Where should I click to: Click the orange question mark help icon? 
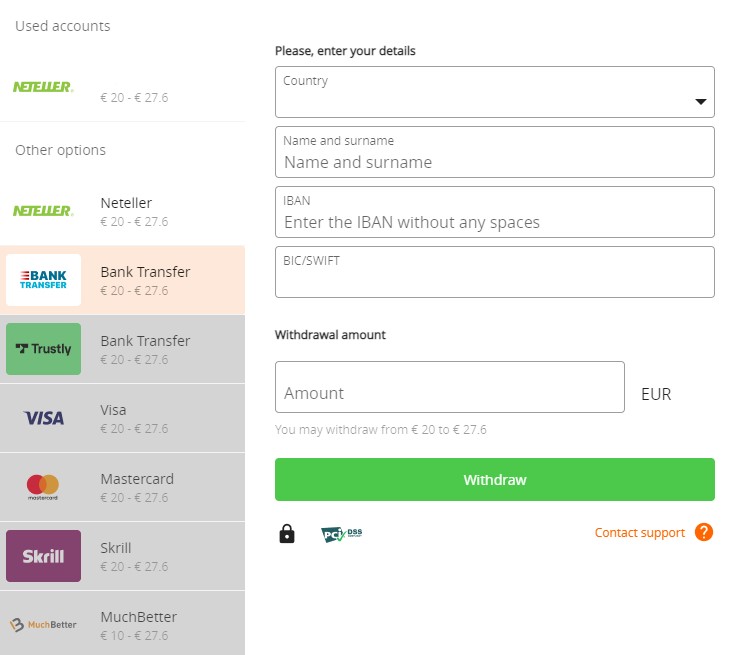click(704, 532)
